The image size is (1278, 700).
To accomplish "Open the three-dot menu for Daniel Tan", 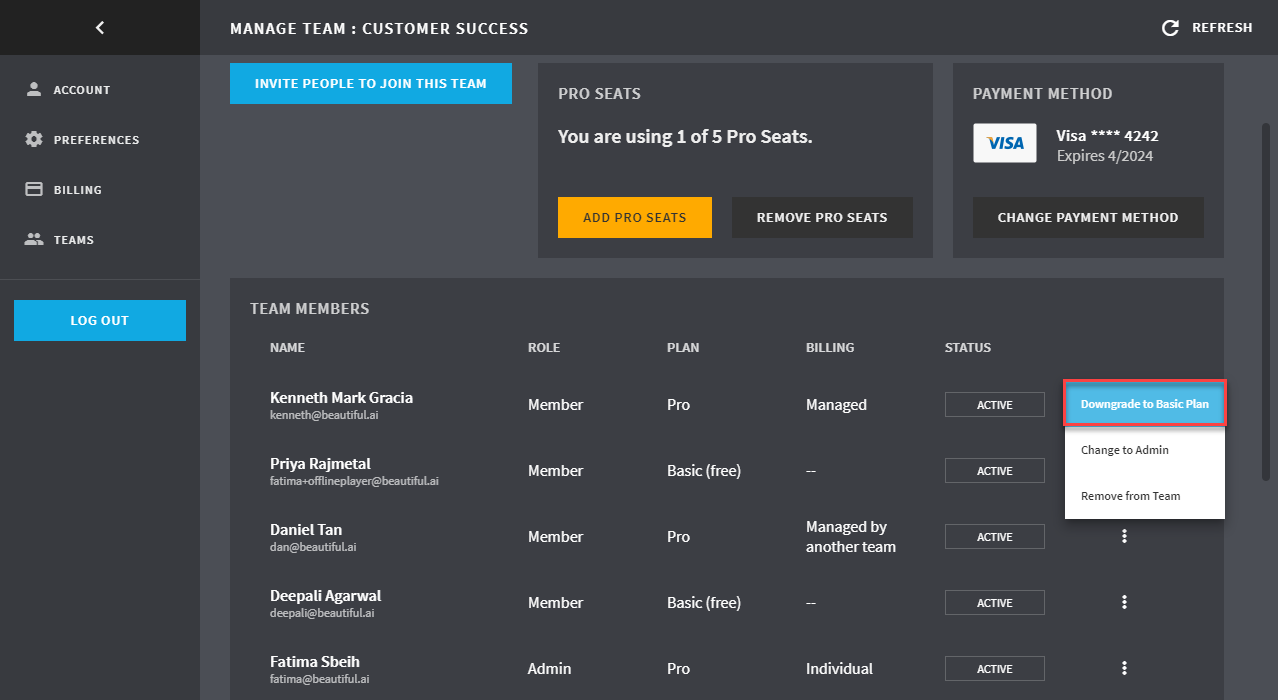I will pyautogui.click(x=1125, y=536).
